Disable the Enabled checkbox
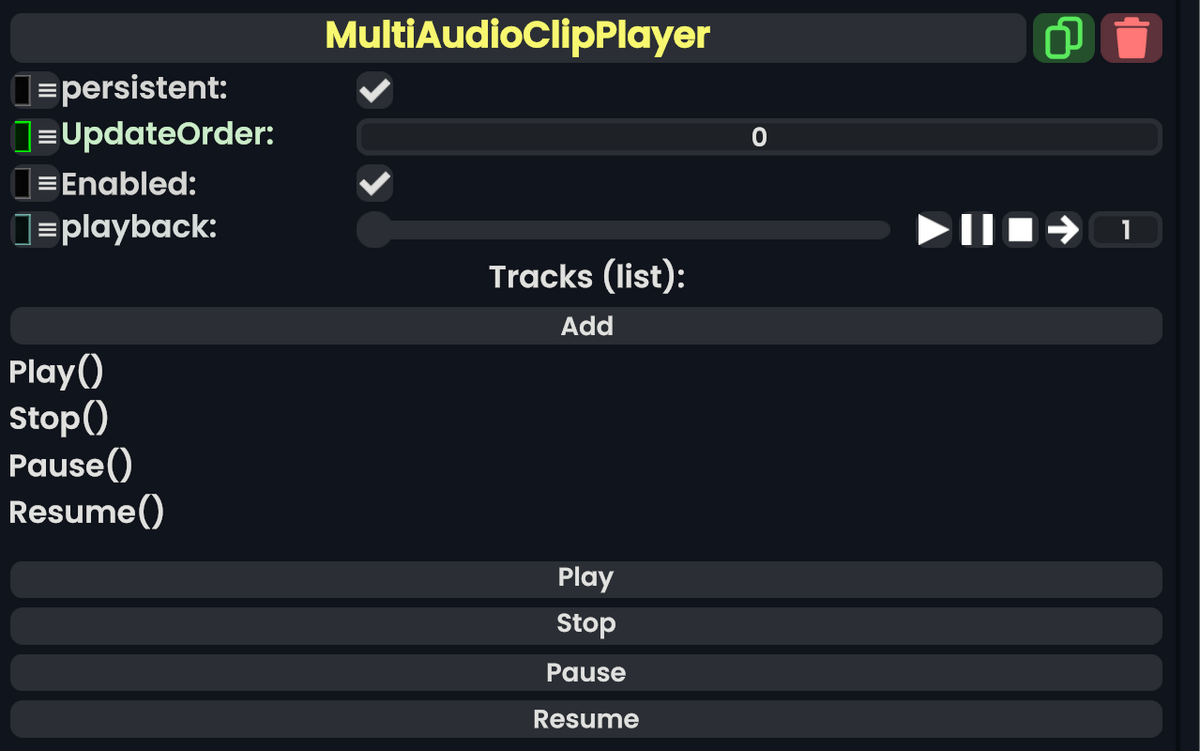The height and width of the screenshot is (751, 1200). (374, 183)
